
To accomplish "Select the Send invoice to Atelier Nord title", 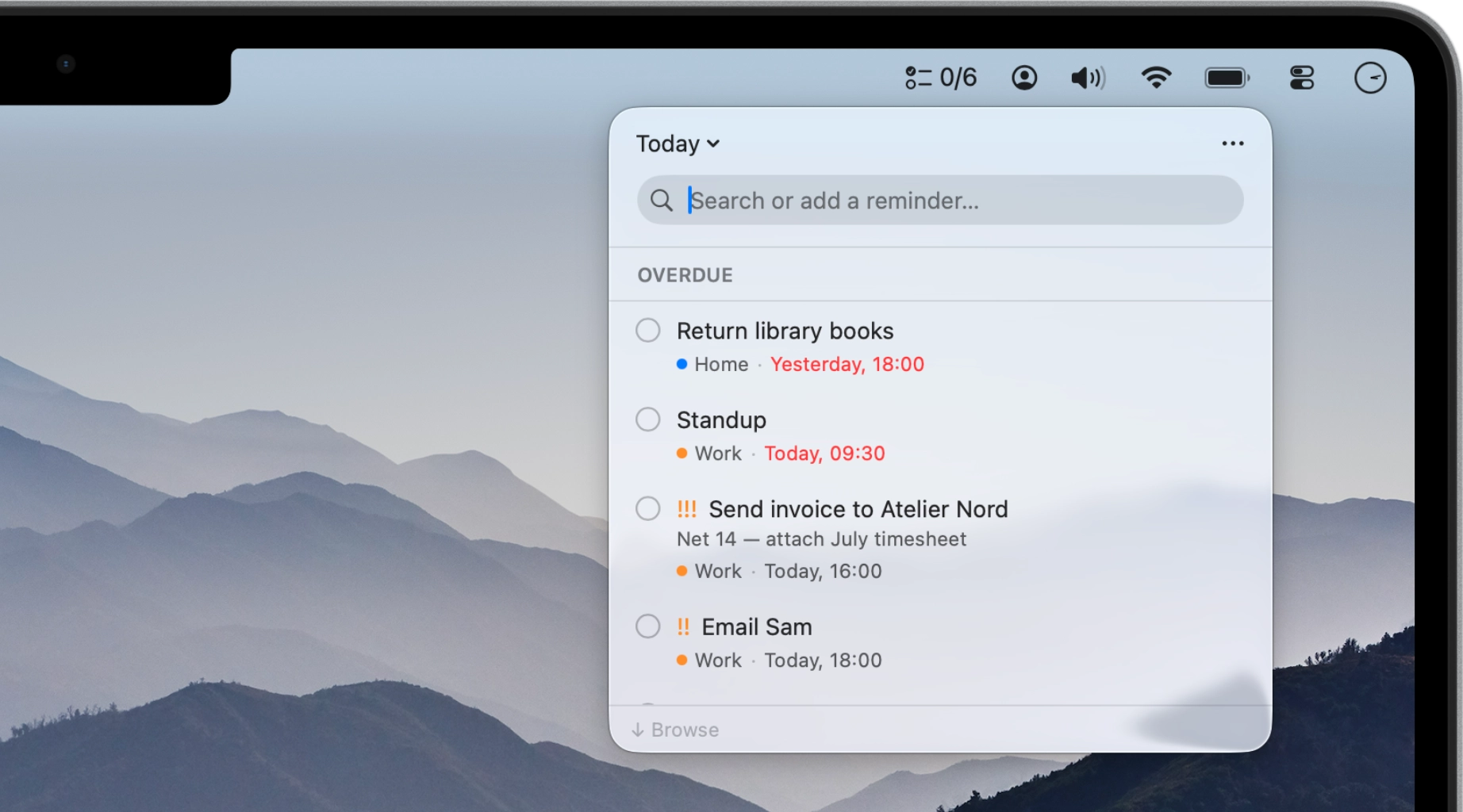I will (858, 509).
